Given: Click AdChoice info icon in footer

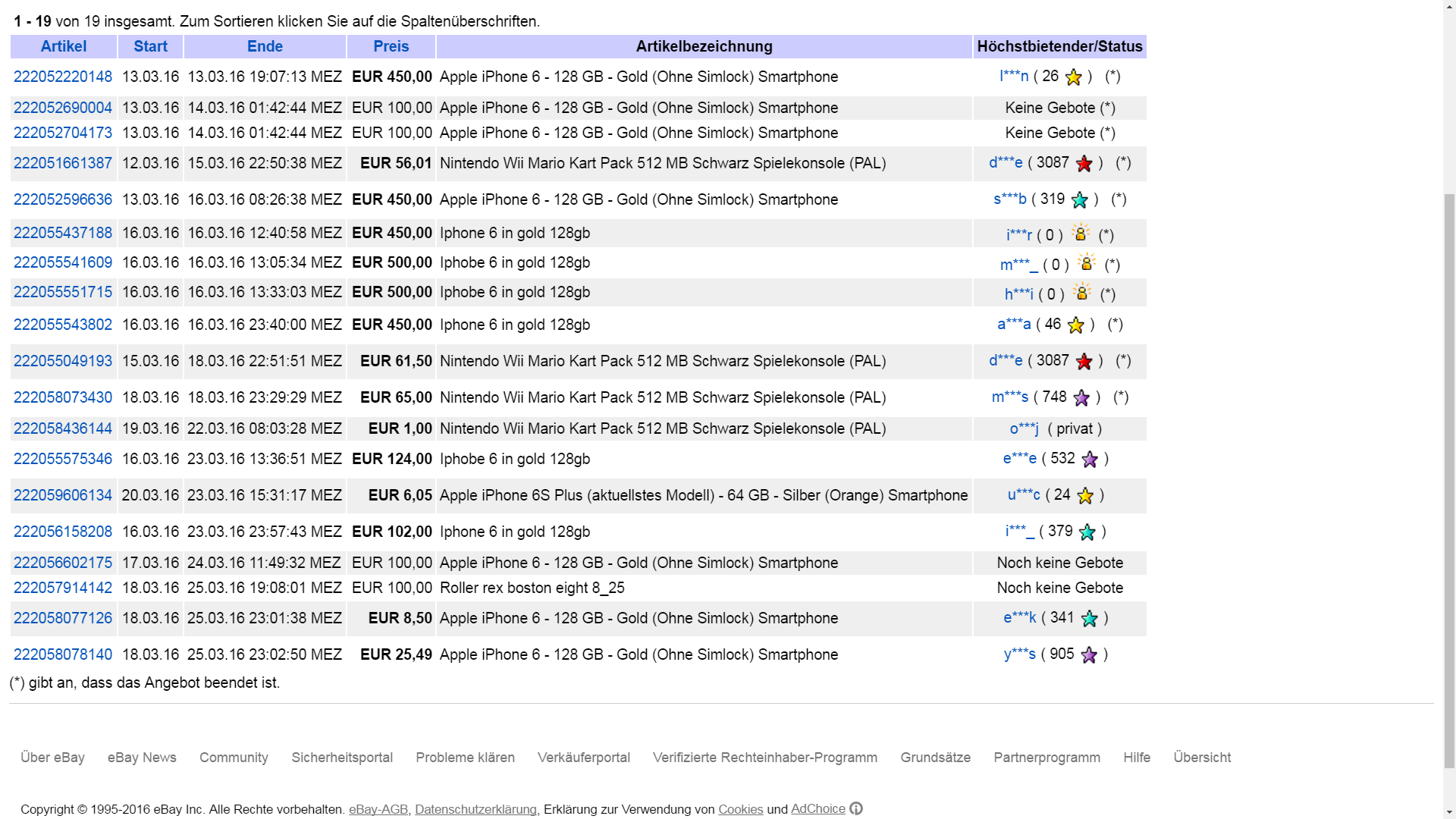Looking at the screenshot, I should coord(856,808).
